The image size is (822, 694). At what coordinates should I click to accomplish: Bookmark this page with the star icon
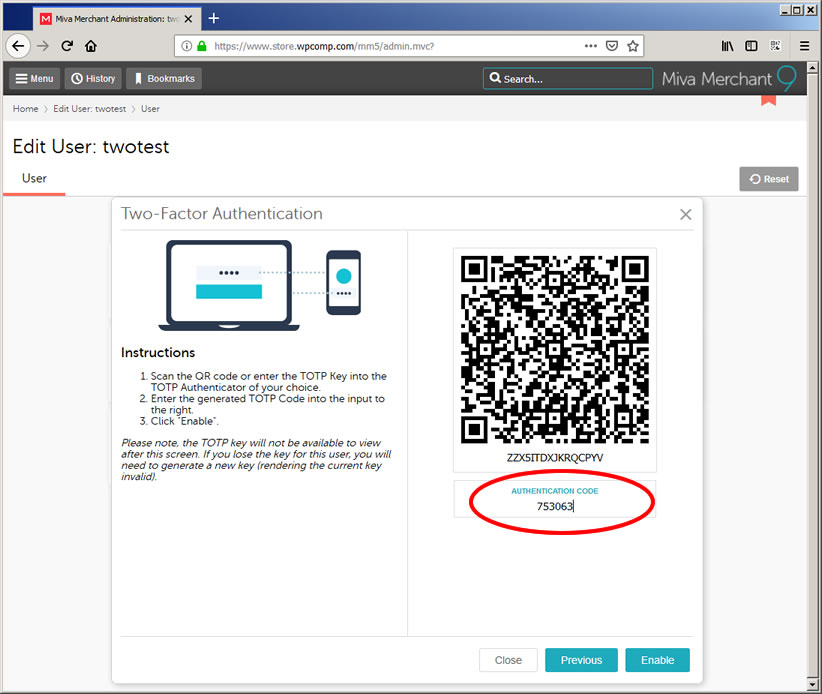[x=633, y=46]
